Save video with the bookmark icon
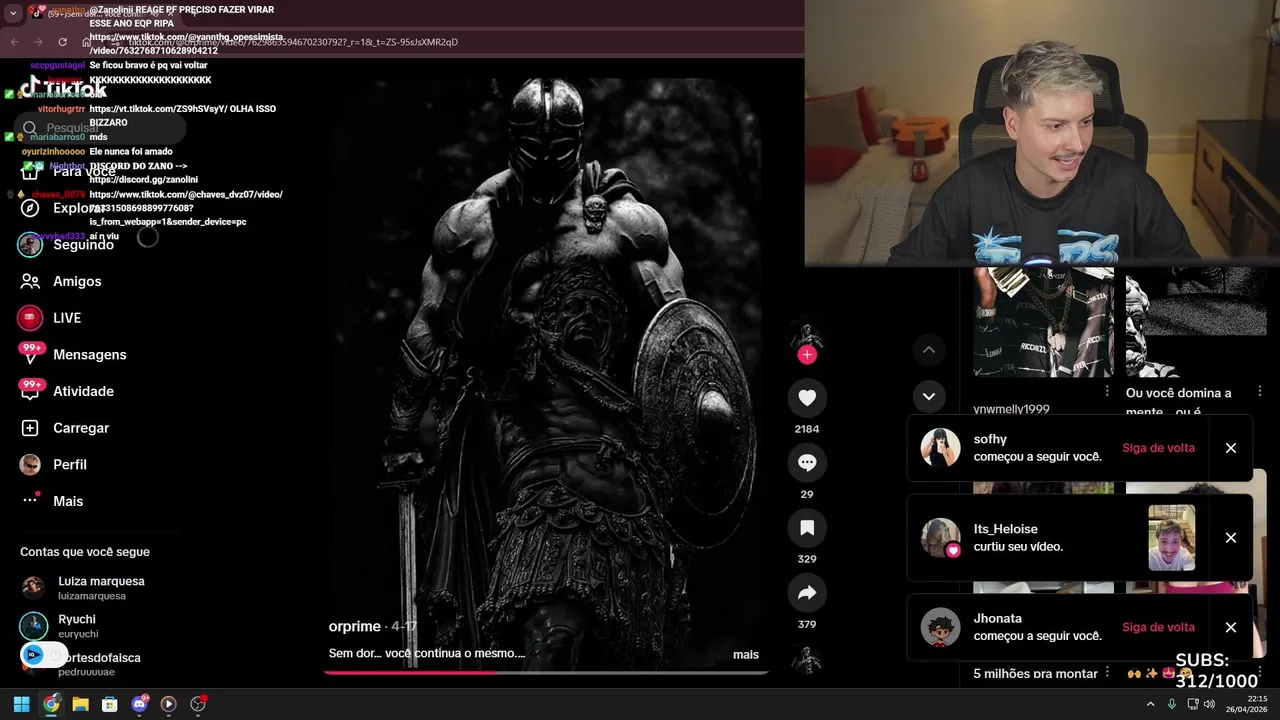 point(807,527)
